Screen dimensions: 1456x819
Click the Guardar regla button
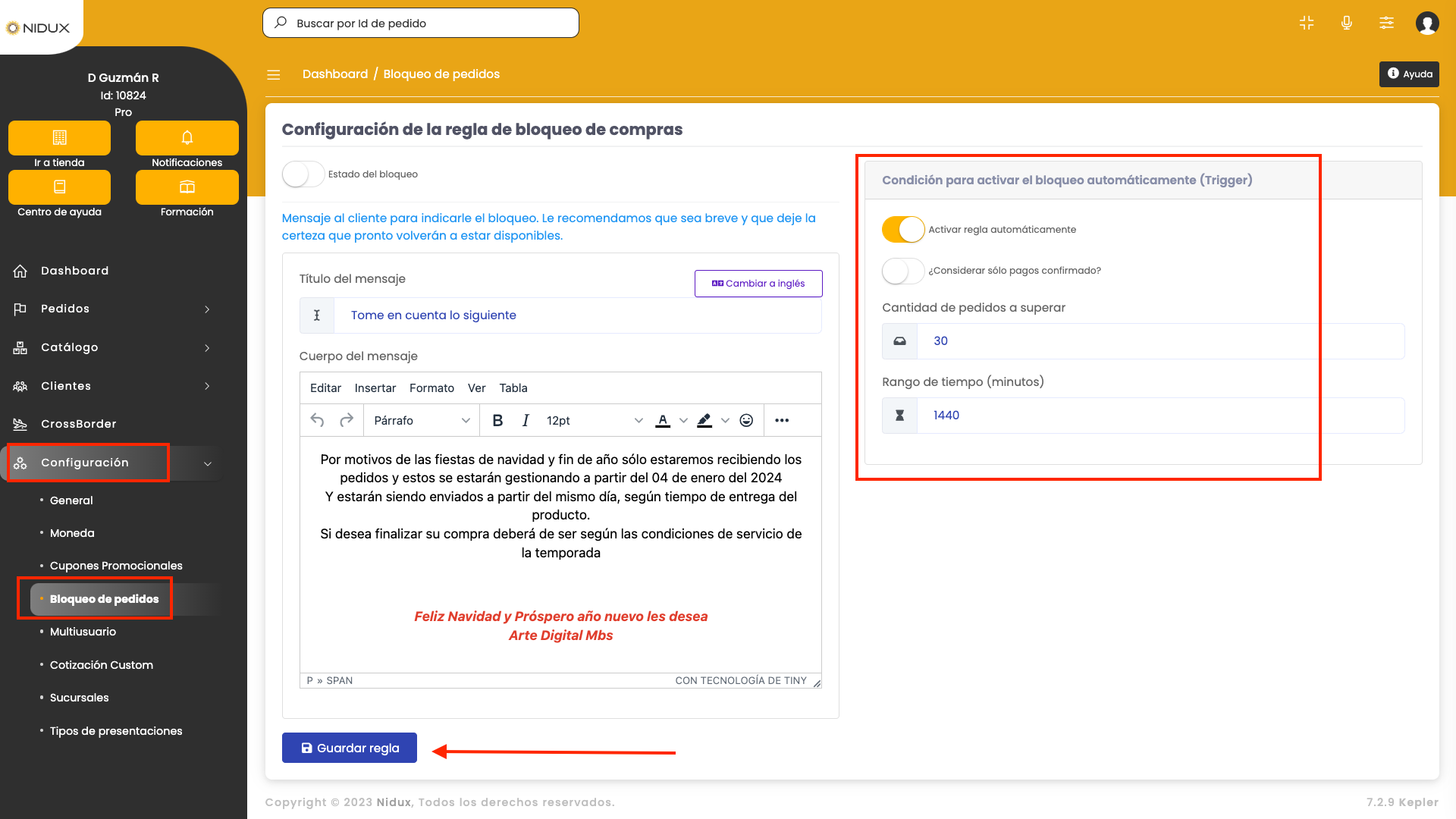350,748
